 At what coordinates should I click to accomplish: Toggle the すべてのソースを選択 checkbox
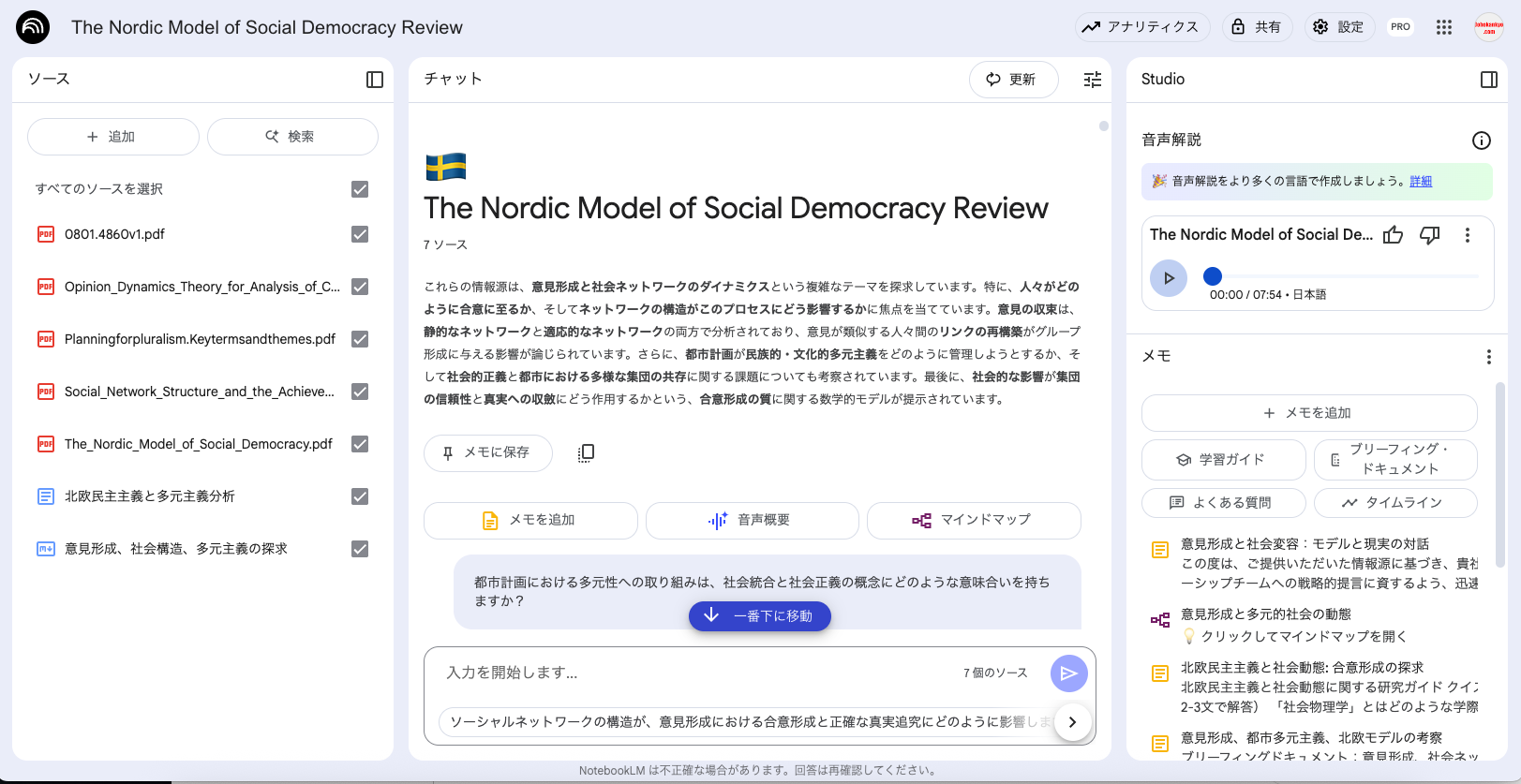point(360,189)
